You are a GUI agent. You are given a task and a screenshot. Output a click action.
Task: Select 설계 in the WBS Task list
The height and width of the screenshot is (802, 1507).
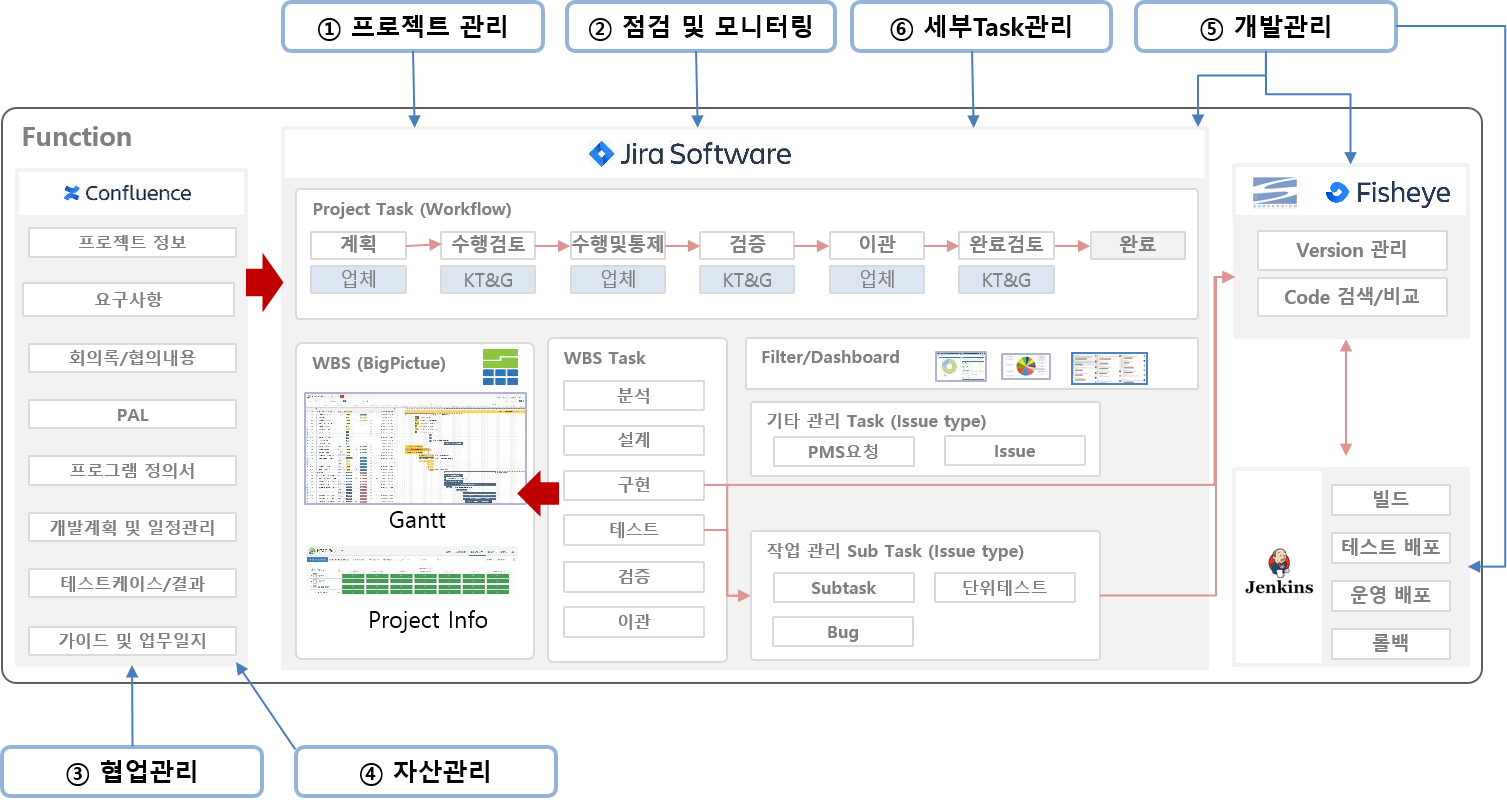coord(634,441)
